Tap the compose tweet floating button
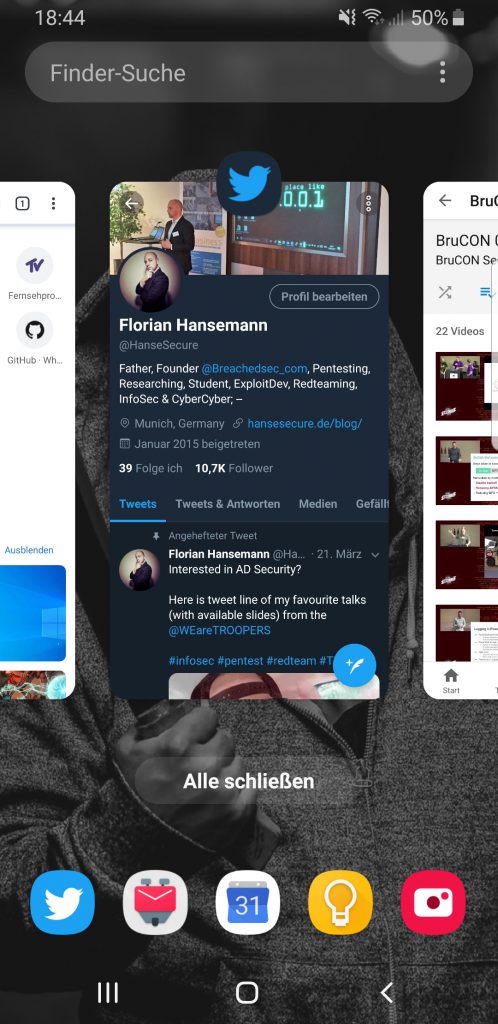 (x=354, y=665)
